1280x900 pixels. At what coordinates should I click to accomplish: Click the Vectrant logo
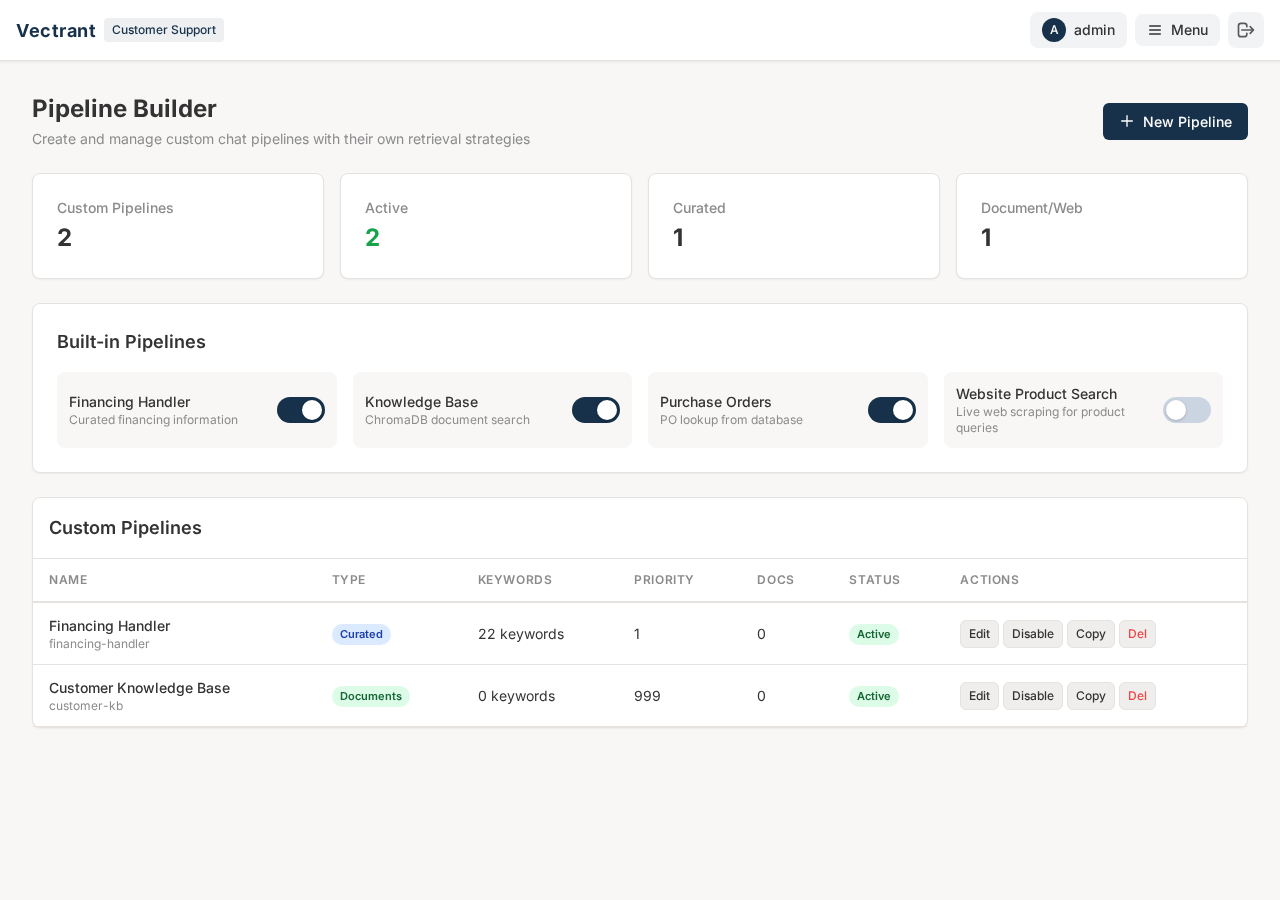pyautogui.click(x=56, y=30)
